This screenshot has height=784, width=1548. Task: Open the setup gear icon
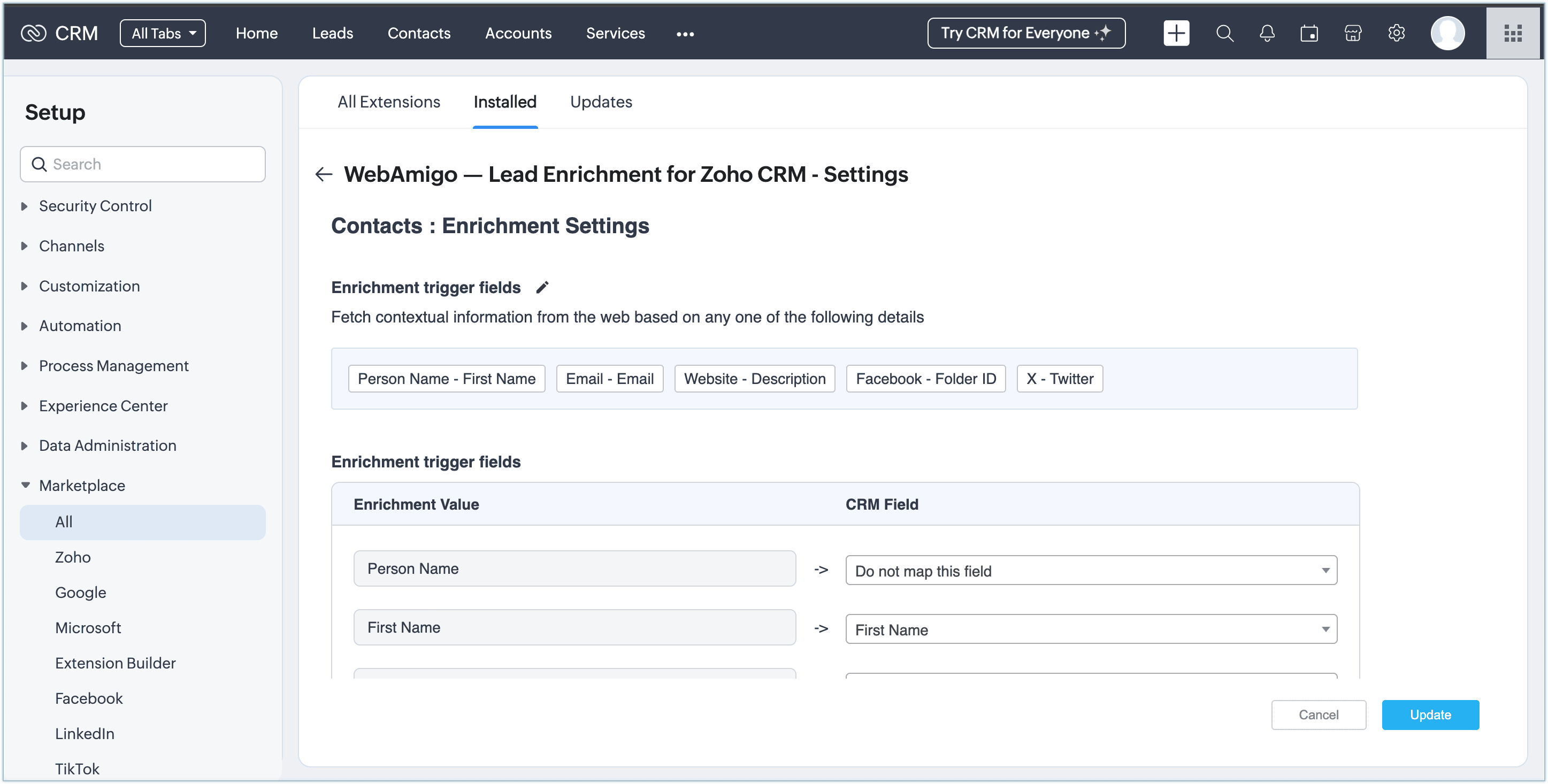(1396, 34)
